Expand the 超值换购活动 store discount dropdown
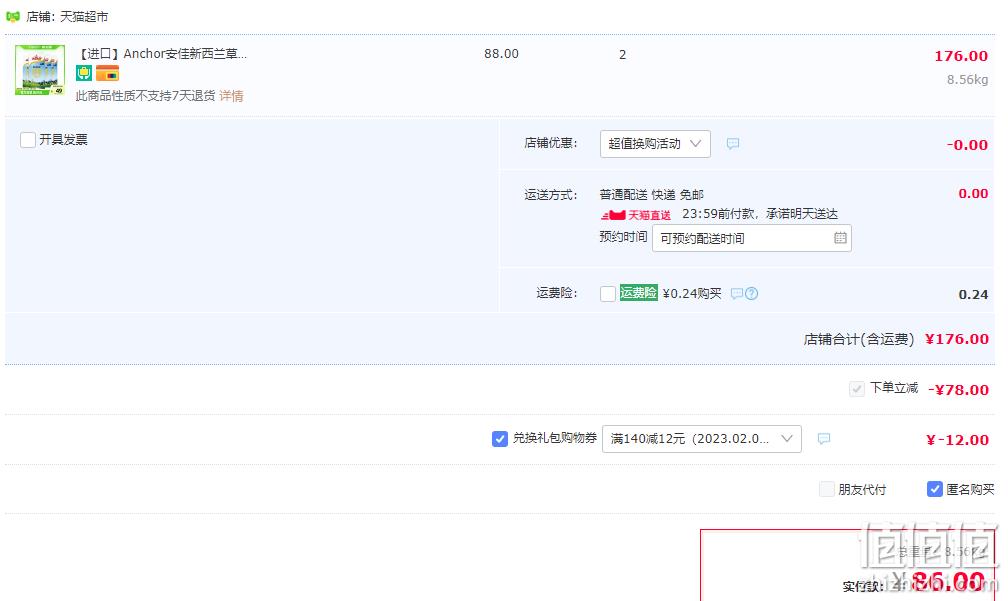The height and width of the screenshot is (601, 1008). 655,144
